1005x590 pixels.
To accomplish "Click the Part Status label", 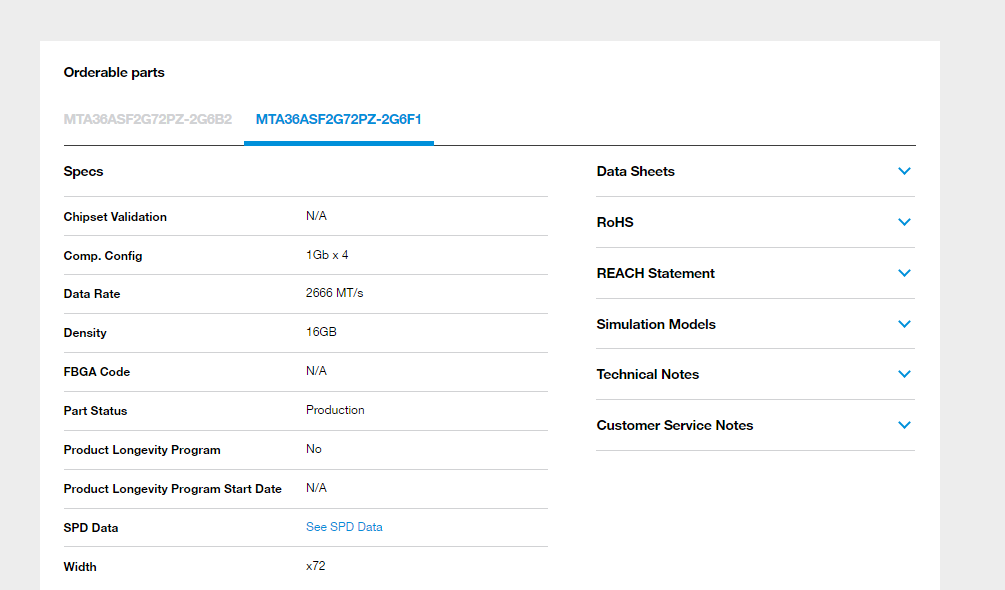I will click(x=95, y=411).
